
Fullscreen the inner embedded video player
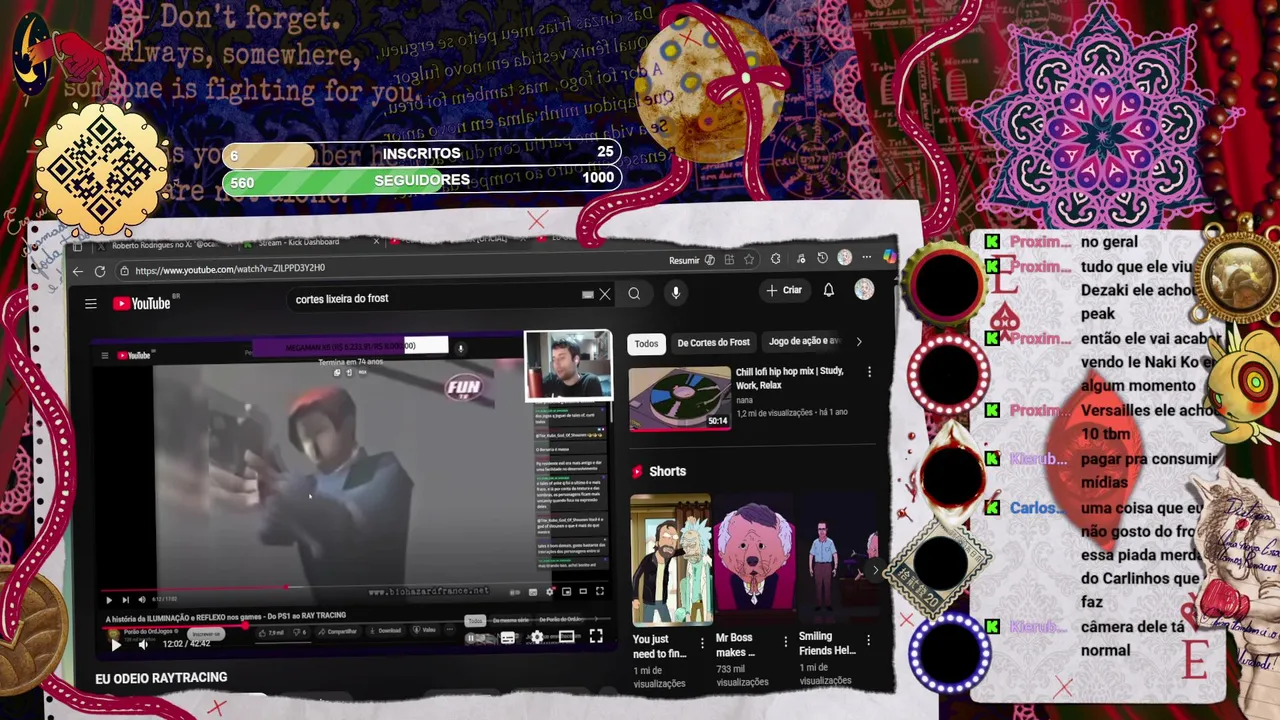[600, 591]
